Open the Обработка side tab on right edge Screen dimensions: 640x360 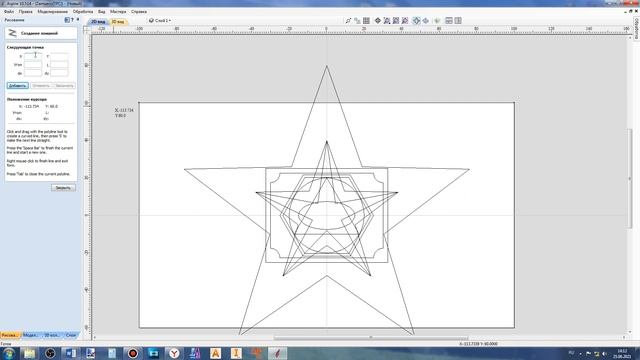pyautogui.click(x=636, y=29)
